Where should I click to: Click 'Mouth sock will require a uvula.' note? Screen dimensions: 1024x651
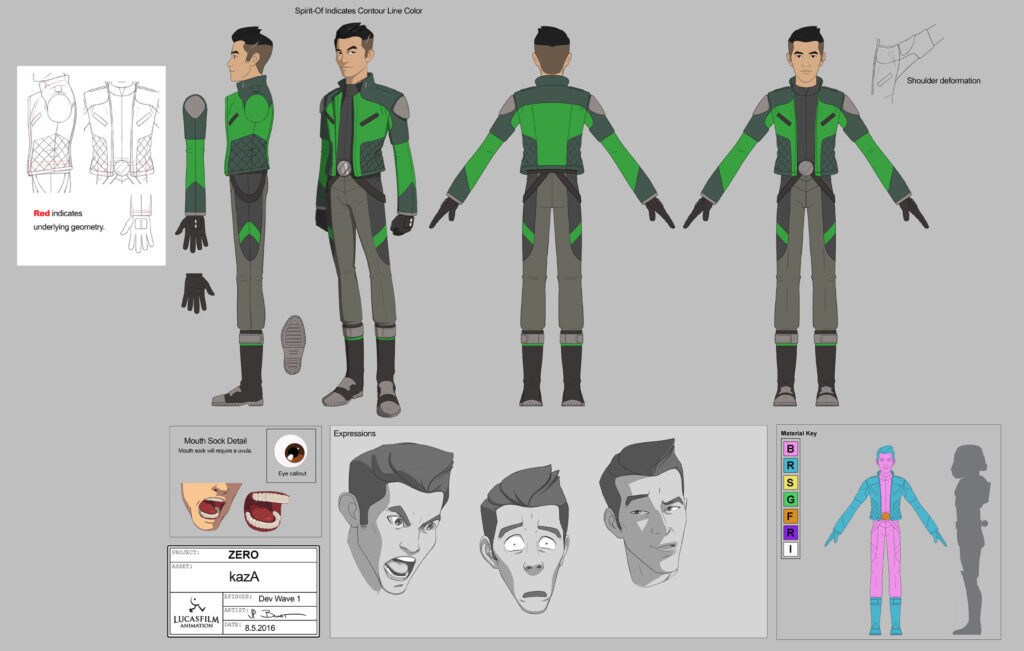pyautogui.click(x=215, y=451)
